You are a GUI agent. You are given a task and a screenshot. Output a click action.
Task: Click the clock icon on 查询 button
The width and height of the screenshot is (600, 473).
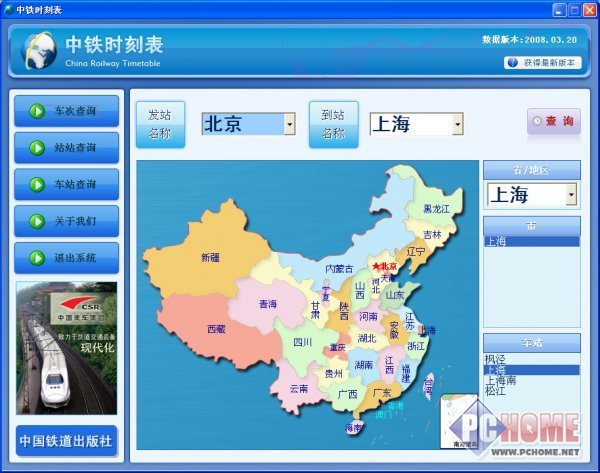(x=537, y=121)
